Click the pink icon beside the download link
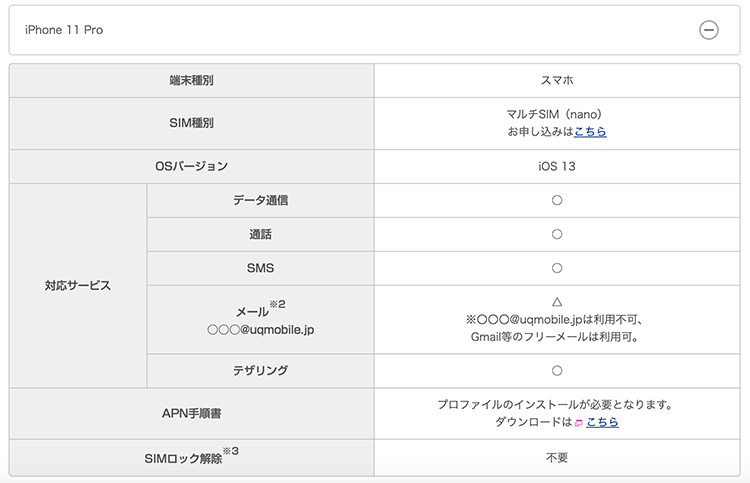The height and width of the screenshot is (483, 750). pos(578,423)
